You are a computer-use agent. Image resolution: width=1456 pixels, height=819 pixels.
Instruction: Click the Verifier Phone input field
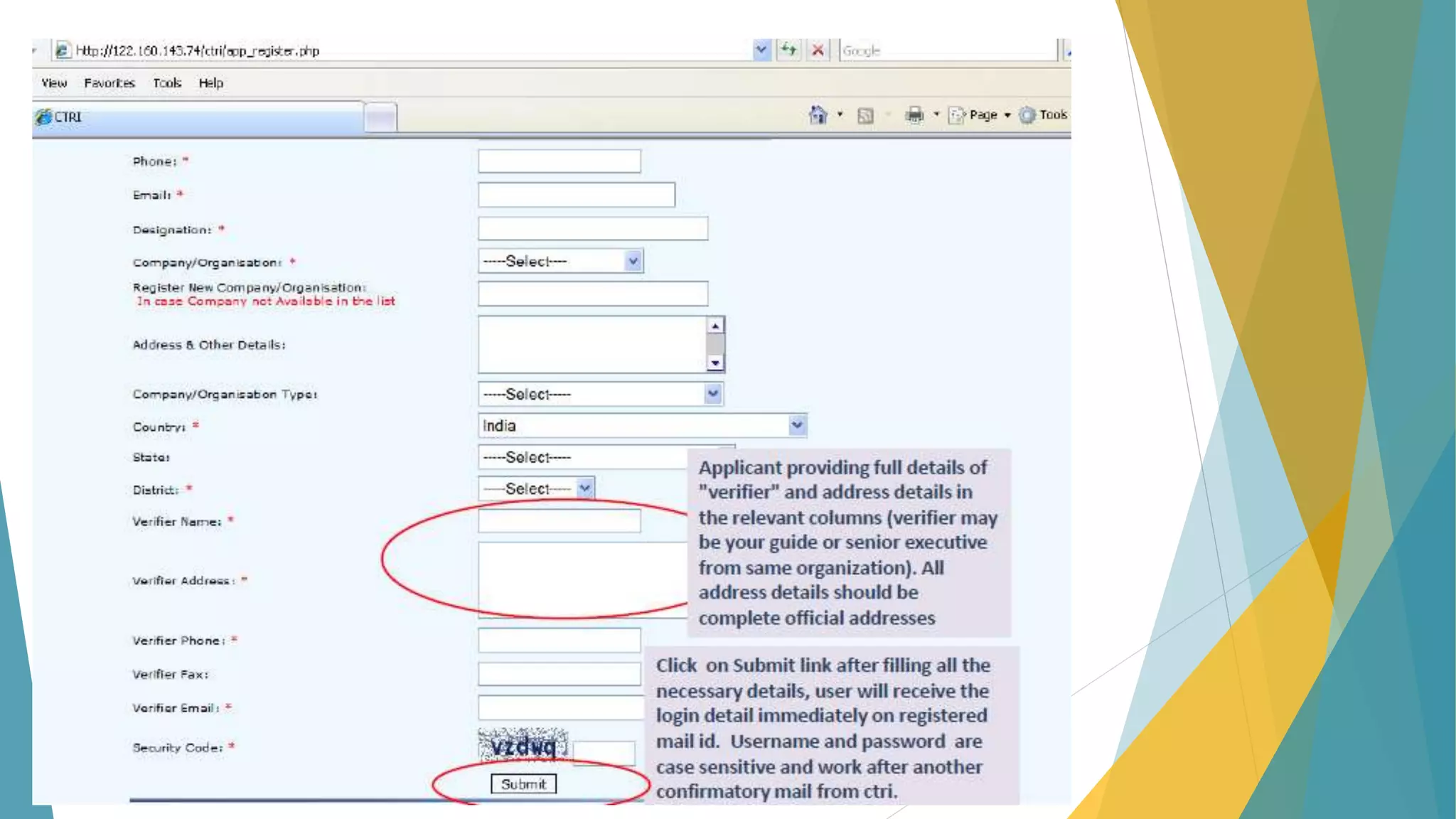tap(559, 641)
